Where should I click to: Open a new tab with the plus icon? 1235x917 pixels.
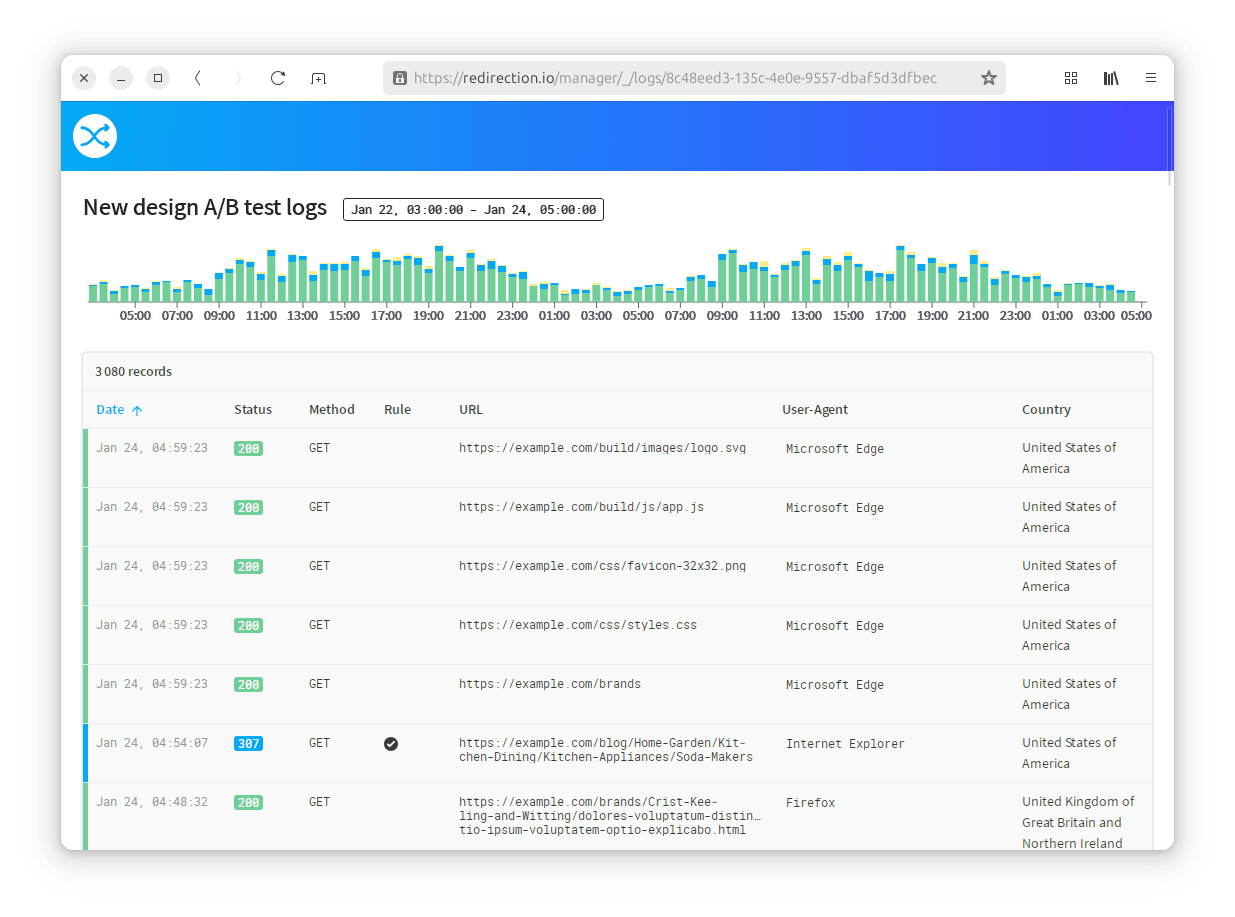tap(318, 78)
